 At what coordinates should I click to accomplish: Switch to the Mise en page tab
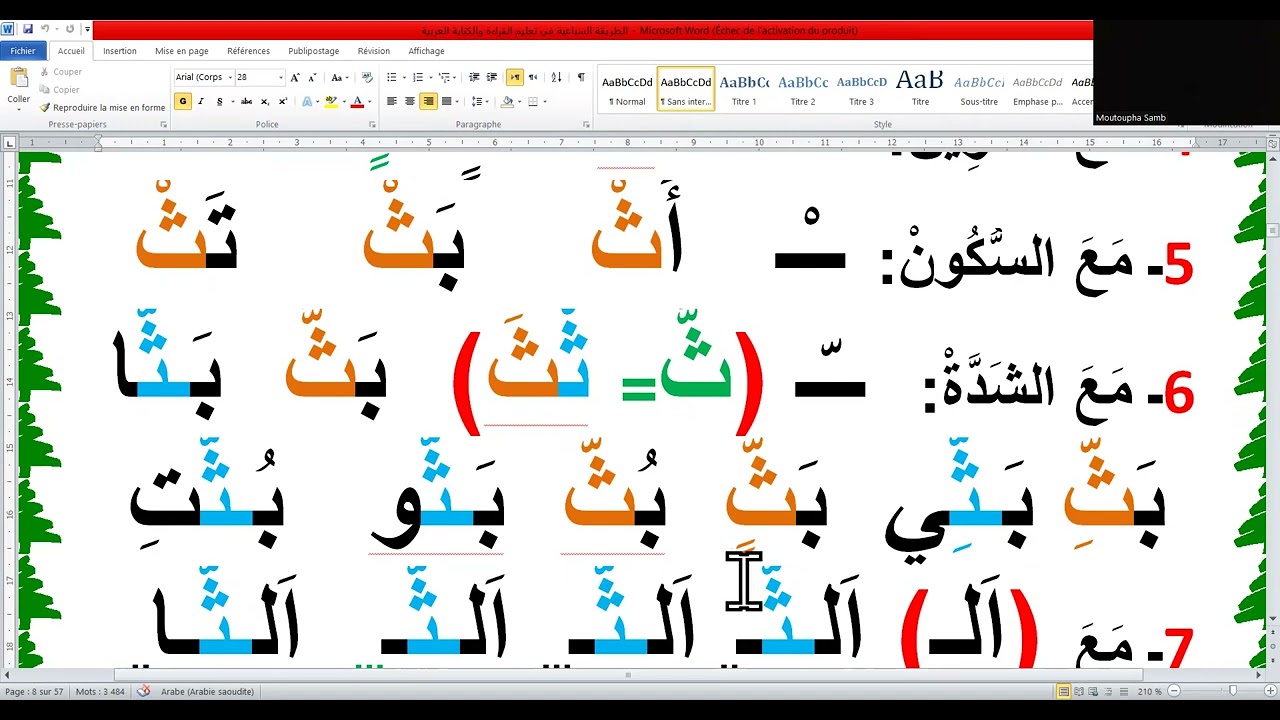click(x=182, y=51)
